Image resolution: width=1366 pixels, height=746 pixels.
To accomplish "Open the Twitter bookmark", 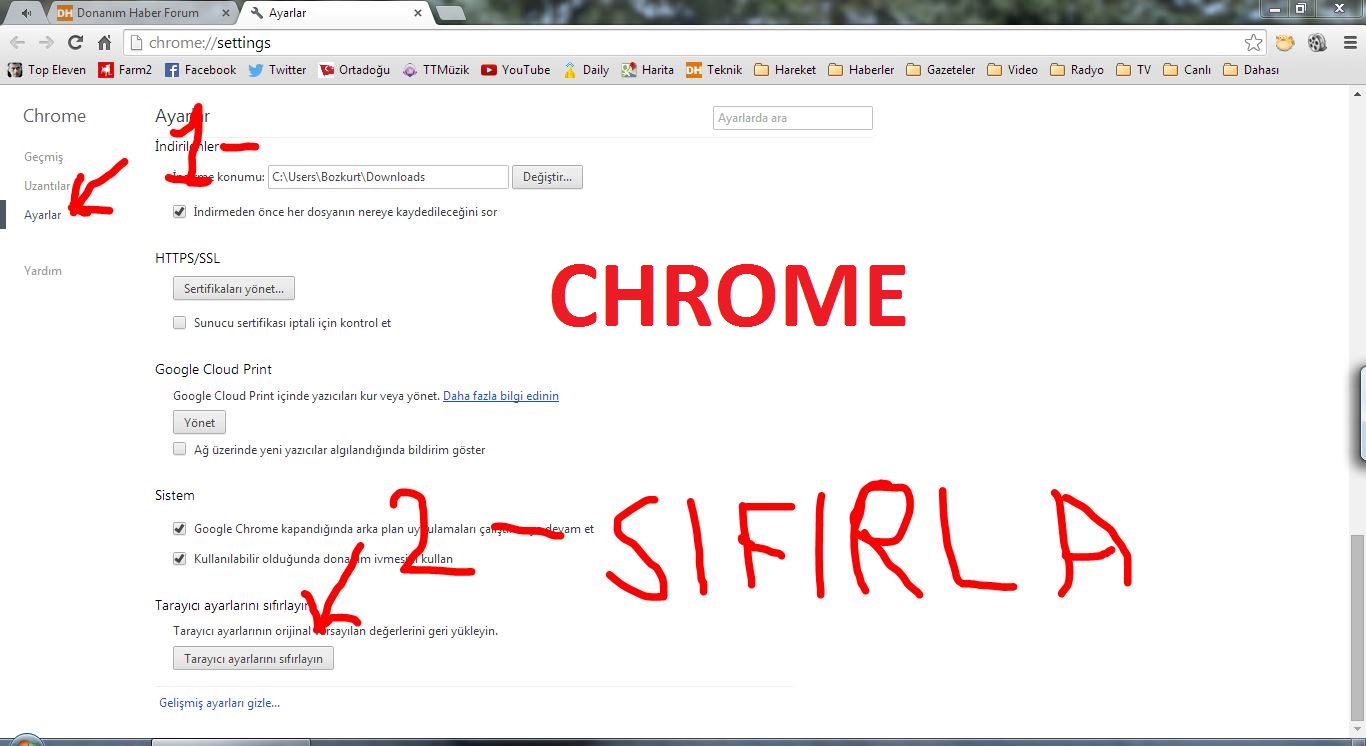I will click(277, 70).
